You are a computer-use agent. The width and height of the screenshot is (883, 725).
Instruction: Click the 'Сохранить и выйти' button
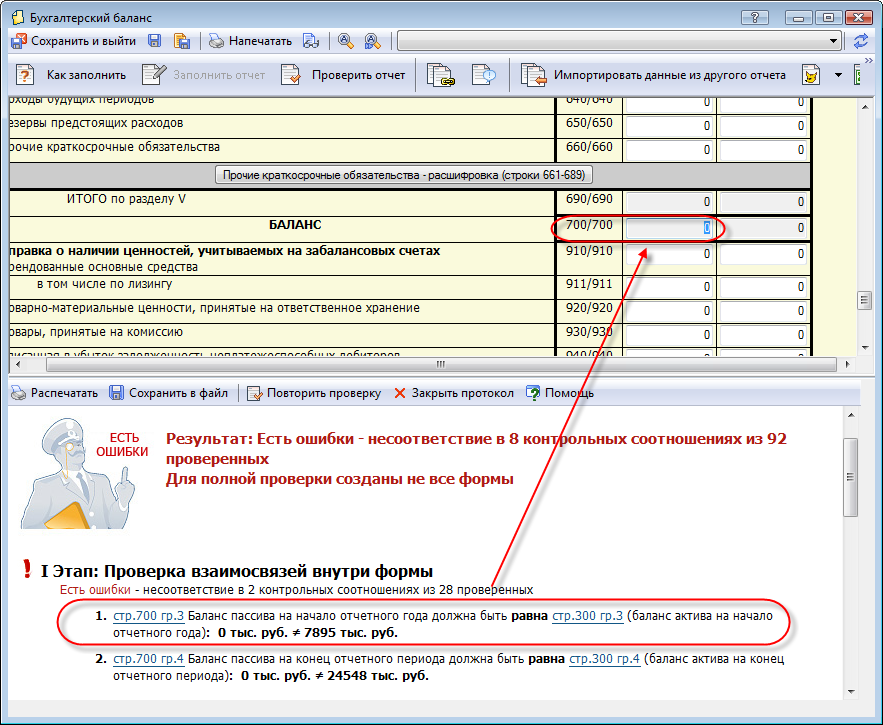point(74,41)
